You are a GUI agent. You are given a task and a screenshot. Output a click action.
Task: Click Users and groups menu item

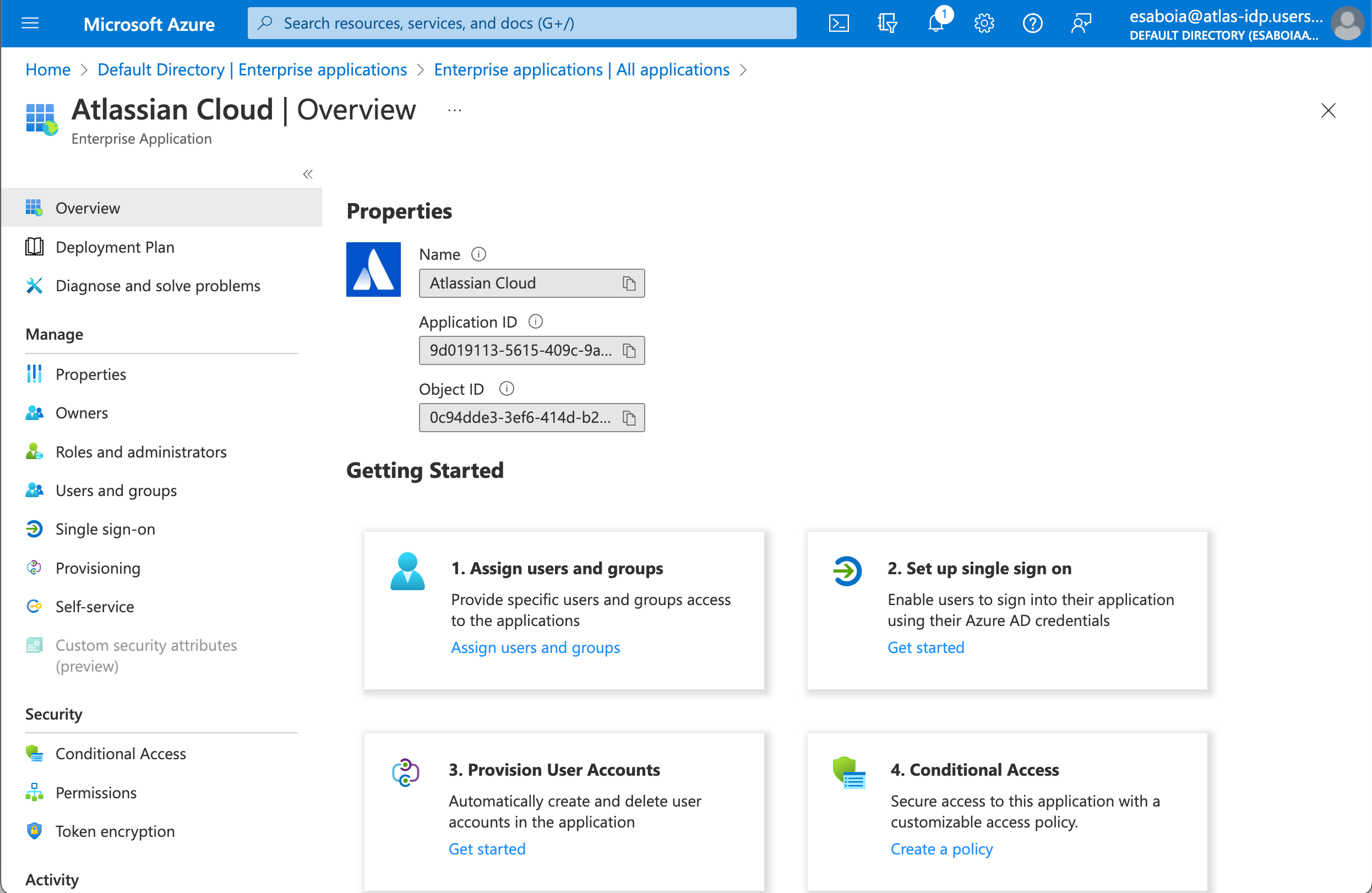point(115,490)
